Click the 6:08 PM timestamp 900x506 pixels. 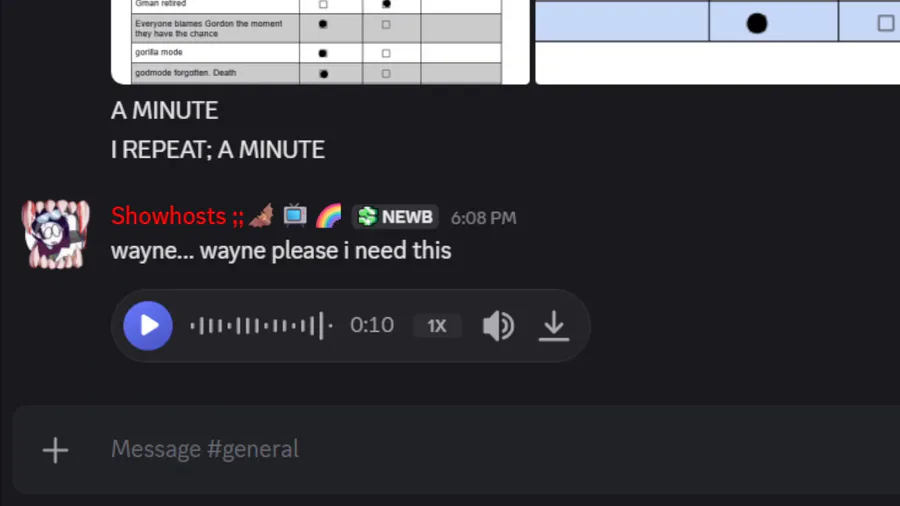[x=483, y=217]
